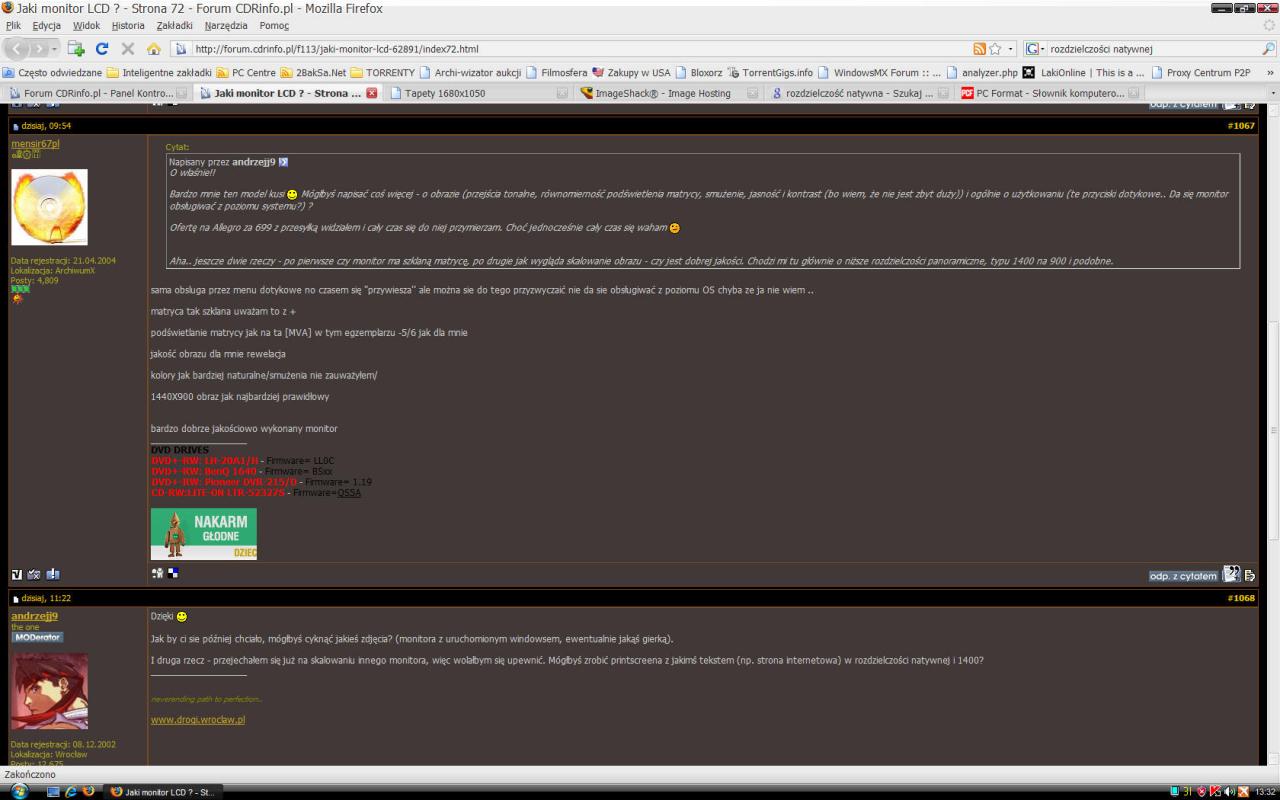Image resolution: width=1280 pixels, height=800 pixels.
Task: Open the Pomoc menu
Action: click(274, 25)
